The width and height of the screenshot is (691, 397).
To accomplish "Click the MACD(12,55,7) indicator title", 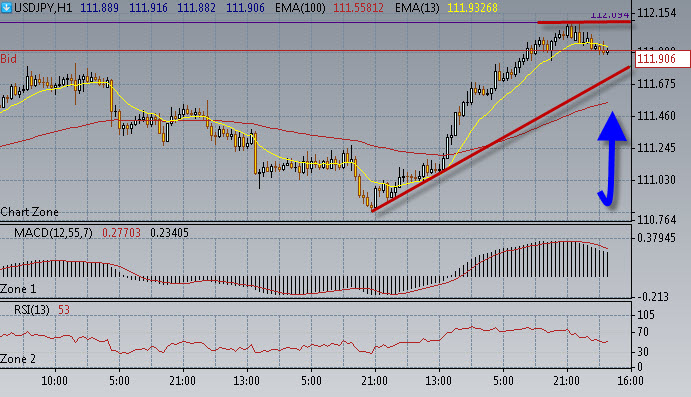I will [x=53, y=233].
